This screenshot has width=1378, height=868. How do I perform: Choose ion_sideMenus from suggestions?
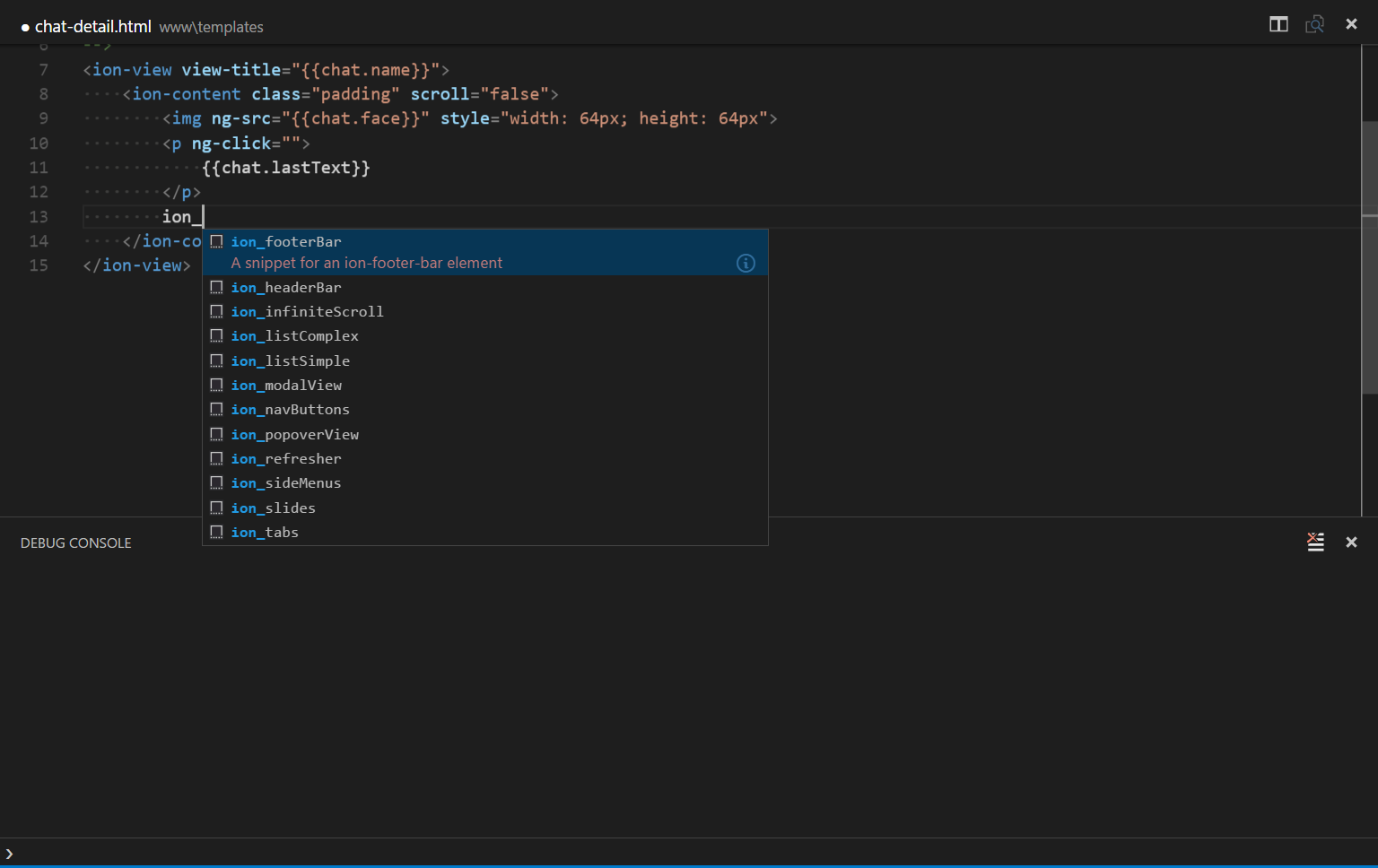tap(286, 482)
